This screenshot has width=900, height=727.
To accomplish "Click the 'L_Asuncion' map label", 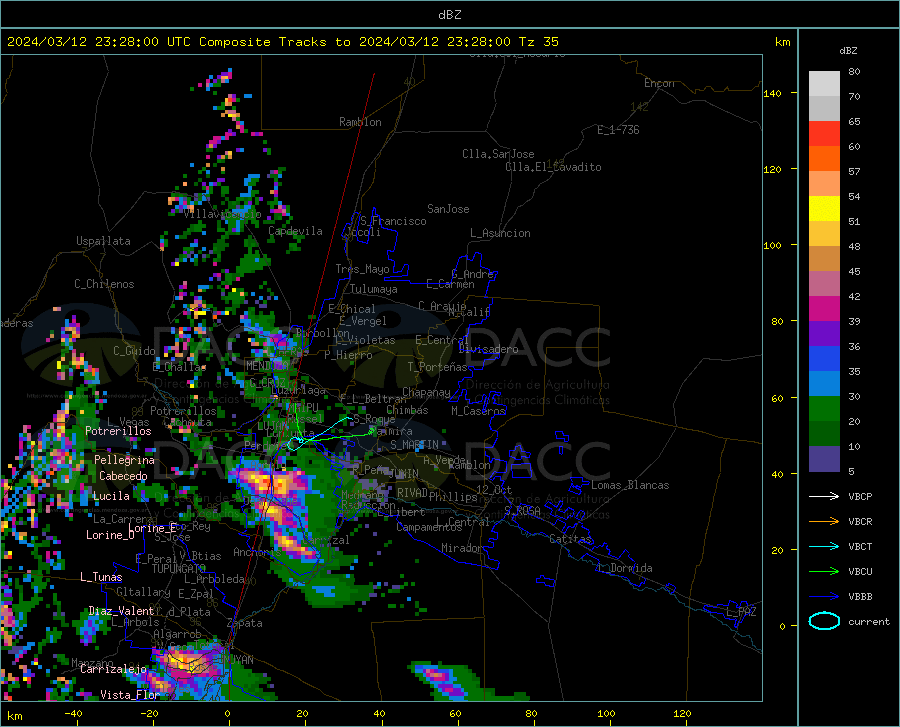I will click(x=500, y=233).
